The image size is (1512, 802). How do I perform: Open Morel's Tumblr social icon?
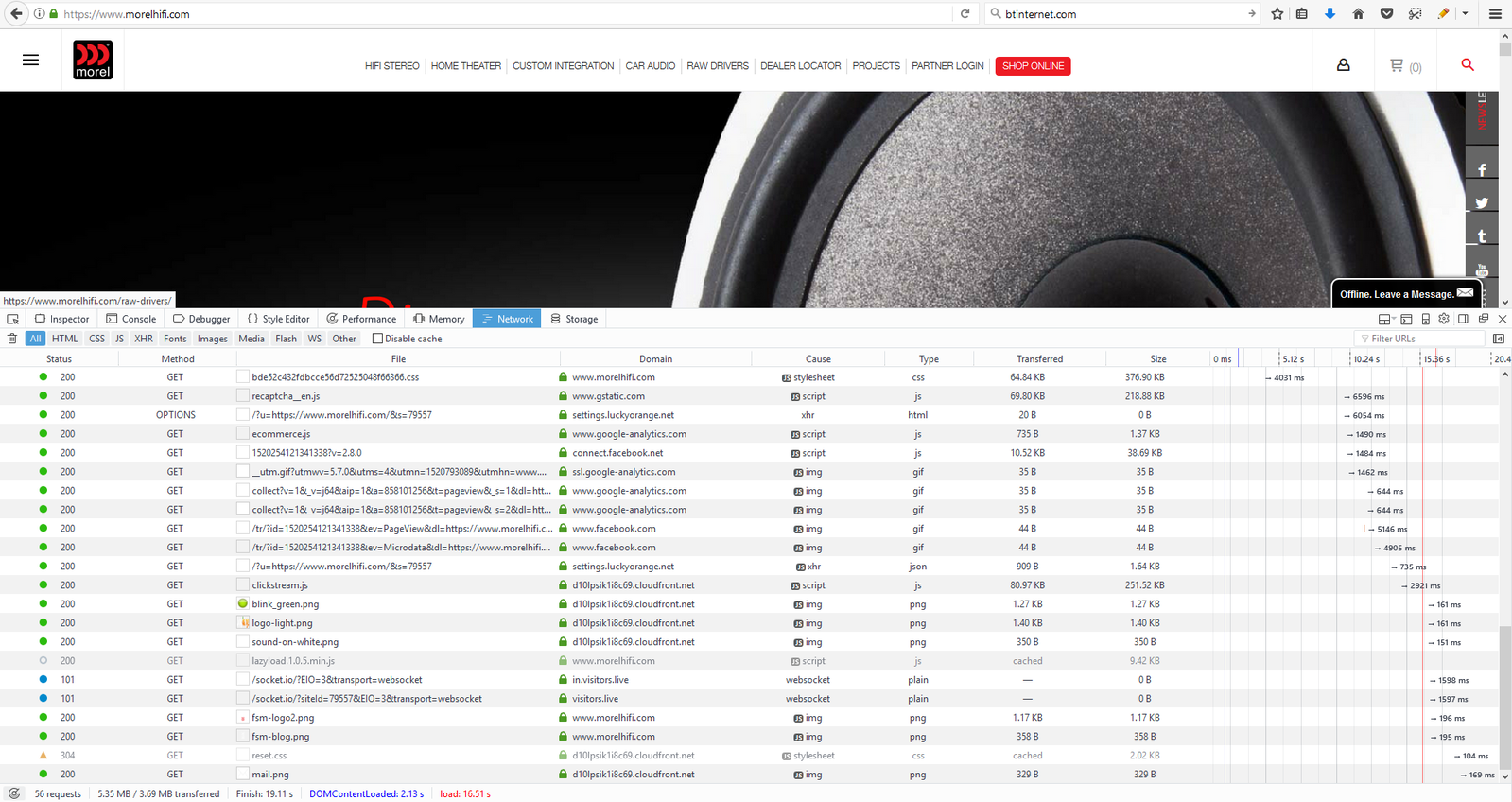[x=1482, y=235]
